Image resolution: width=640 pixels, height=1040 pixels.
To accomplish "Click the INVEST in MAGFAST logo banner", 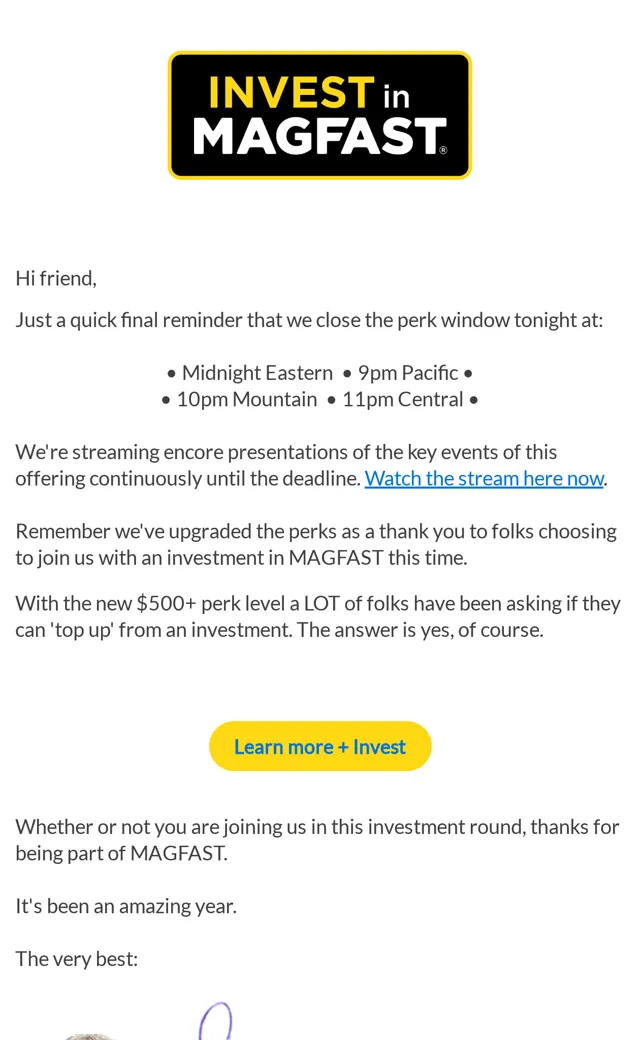I will (x=320, y=115).
